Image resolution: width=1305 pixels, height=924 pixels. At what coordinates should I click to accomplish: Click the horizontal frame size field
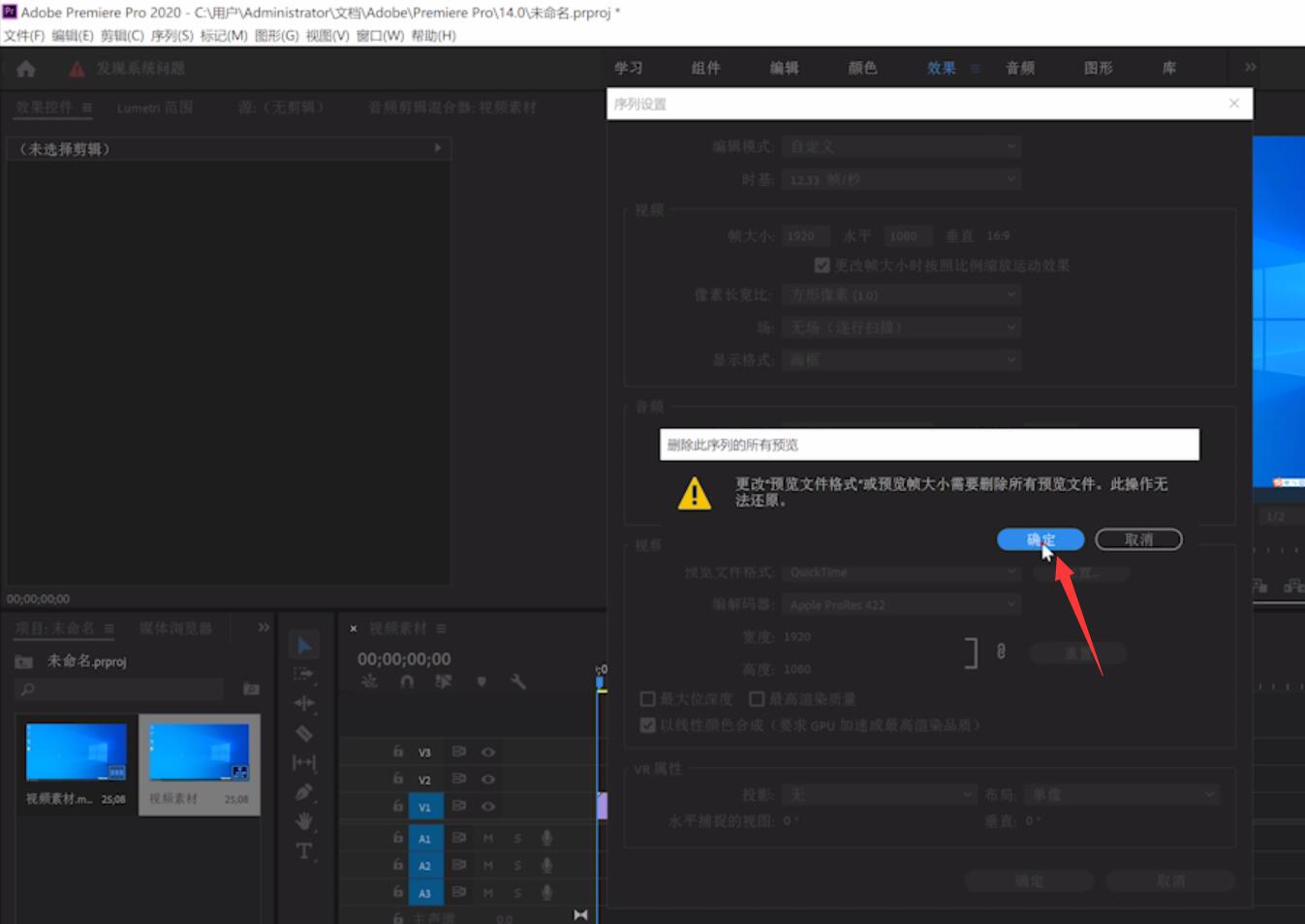tap(807, 235)
